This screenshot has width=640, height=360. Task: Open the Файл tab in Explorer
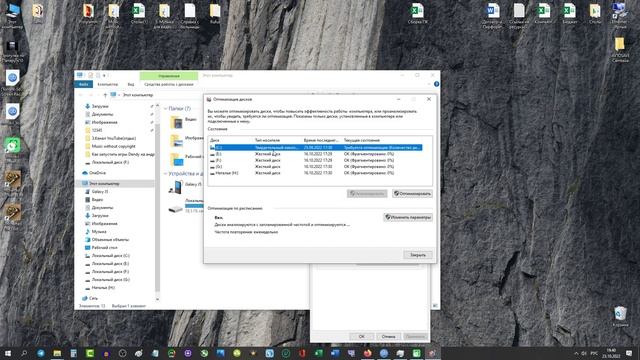click(x=83, y=84)
